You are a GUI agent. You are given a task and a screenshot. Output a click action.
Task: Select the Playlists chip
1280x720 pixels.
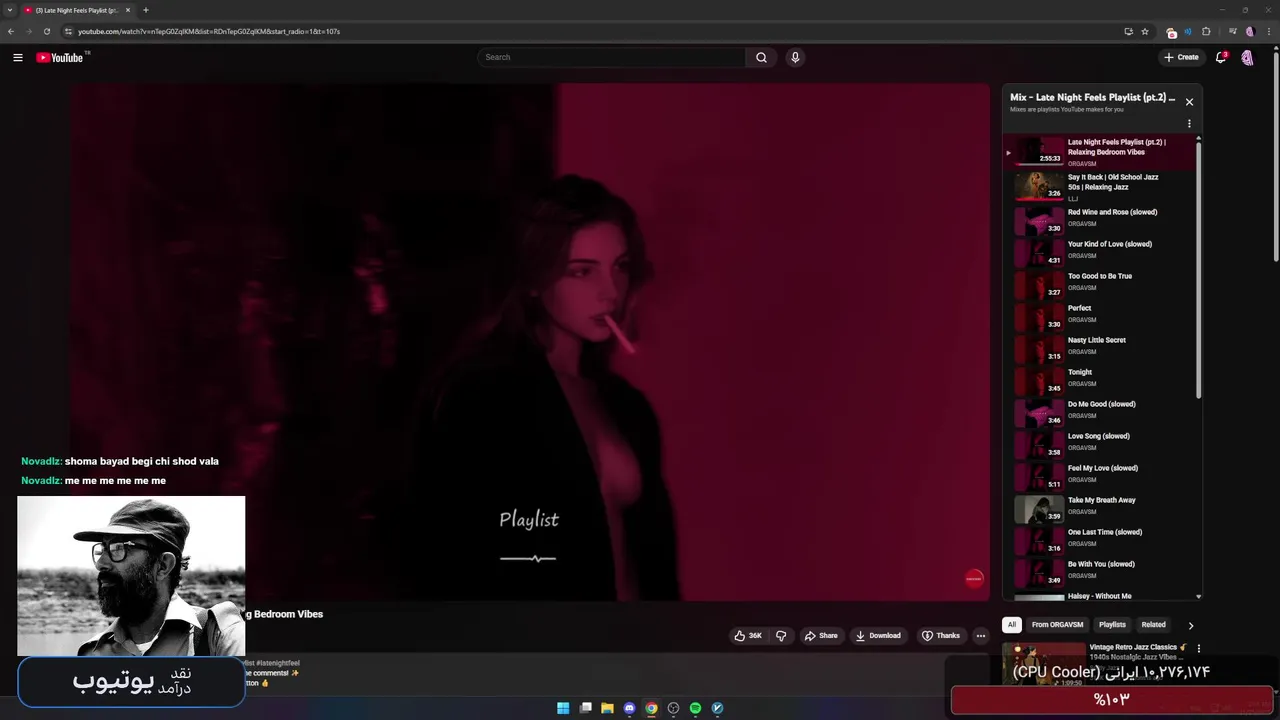[1112, 624]
